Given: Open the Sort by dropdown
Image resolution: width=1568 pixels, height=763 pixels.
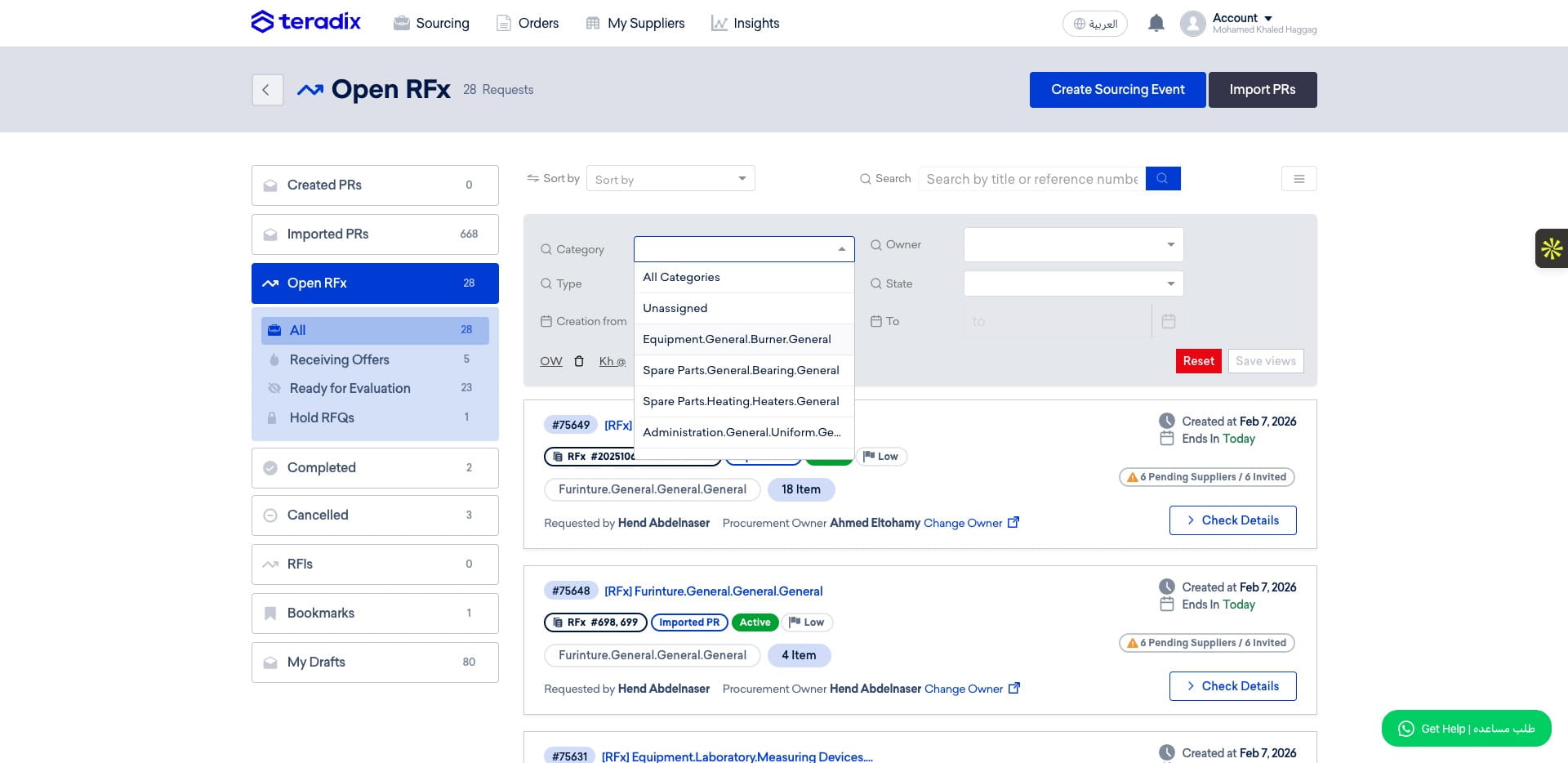Looking at the screenshot, I should [670, 178].
